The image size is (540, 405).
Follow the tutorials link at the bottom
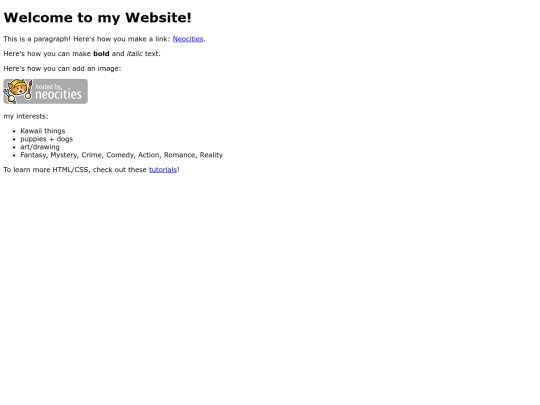(x=163, y=169)
